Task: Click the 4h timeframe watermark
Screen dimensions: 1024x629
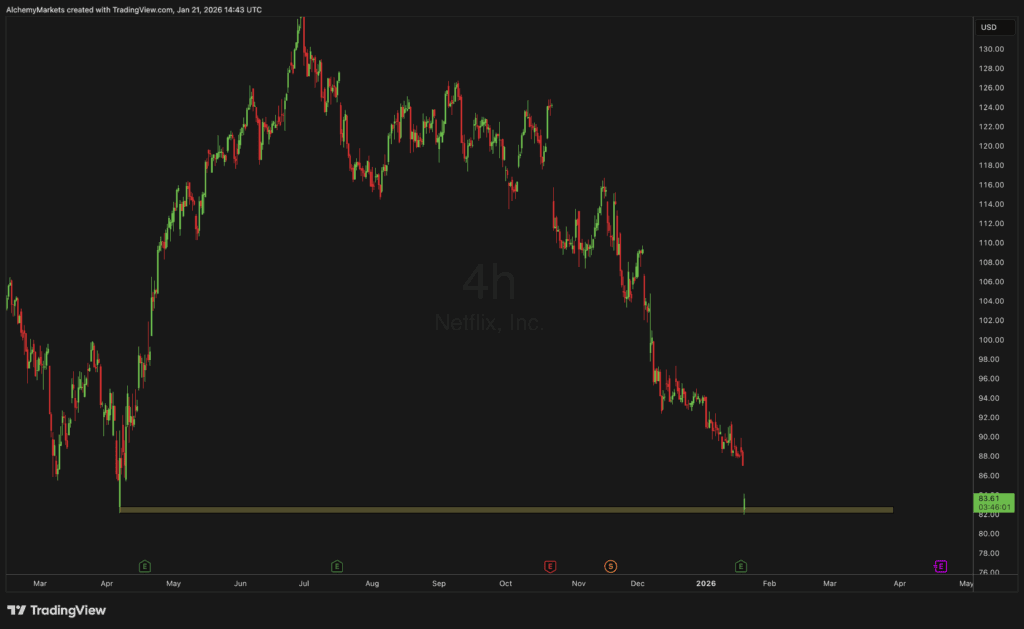Action: [x=489, y=282]
